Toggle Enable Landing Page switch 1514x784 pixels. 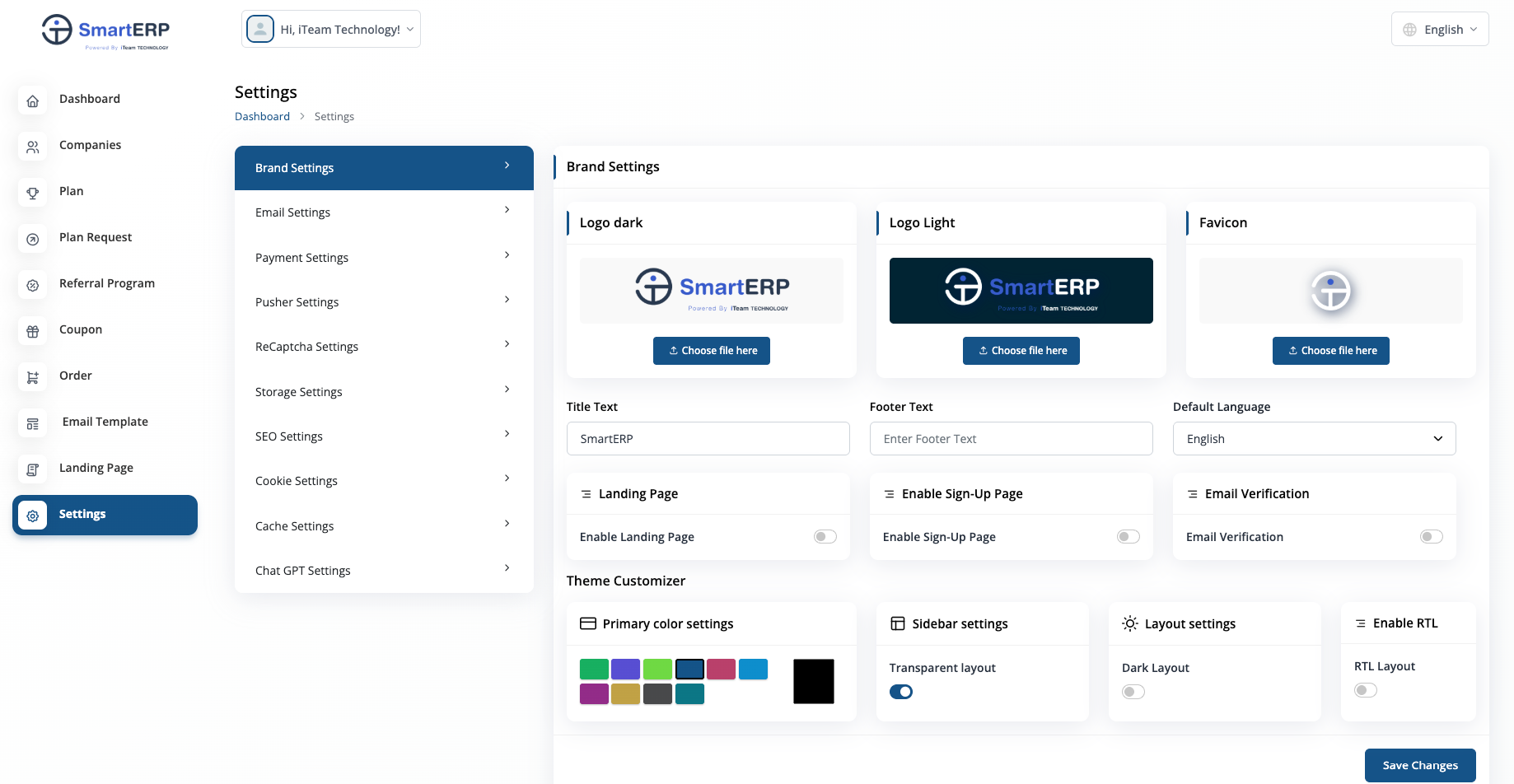[x=825, y=537]
